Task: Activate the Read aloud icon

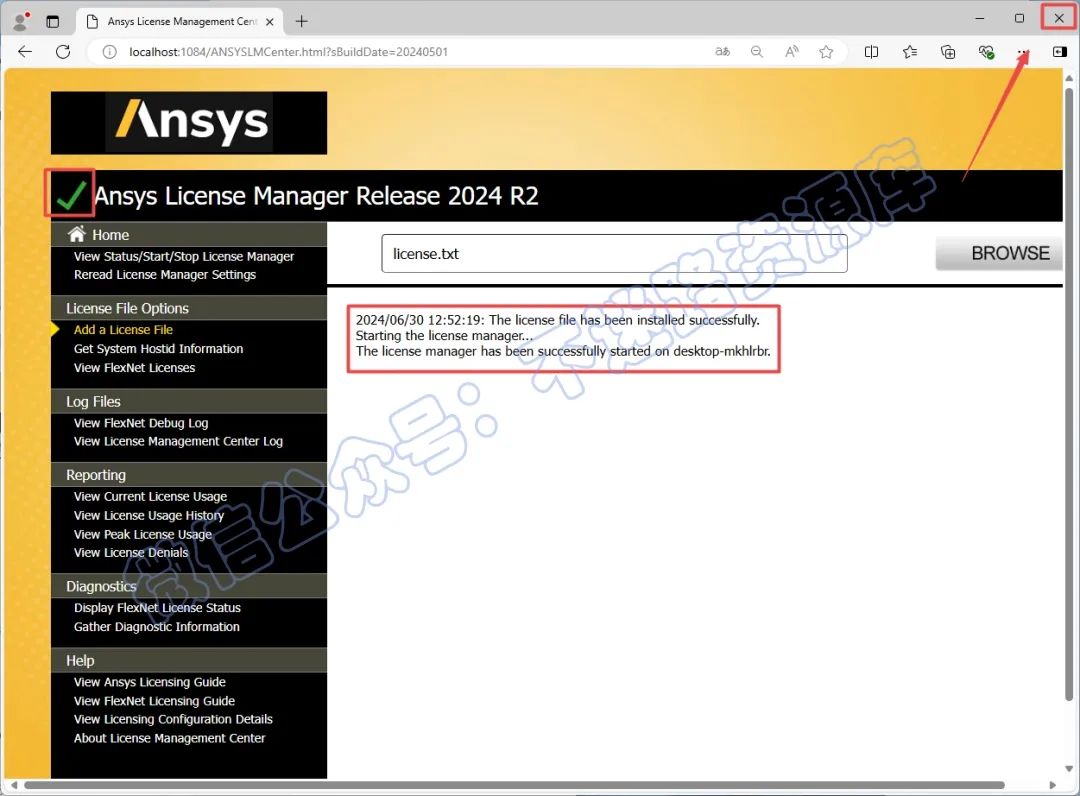Action: tap(792, 52)
